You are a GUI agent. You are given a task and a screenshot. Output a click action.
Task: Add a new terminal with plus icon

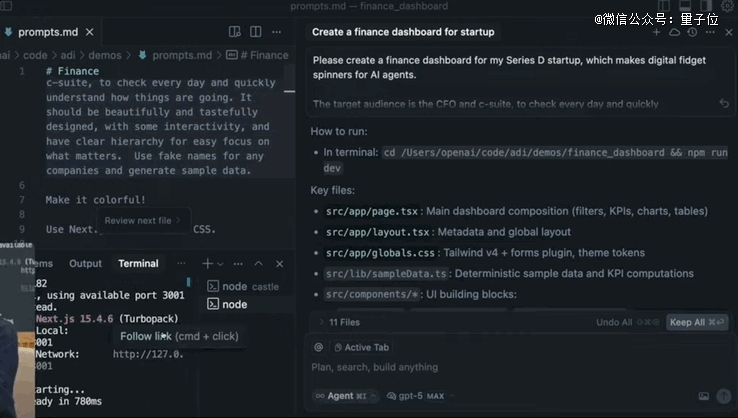(207, 264)
